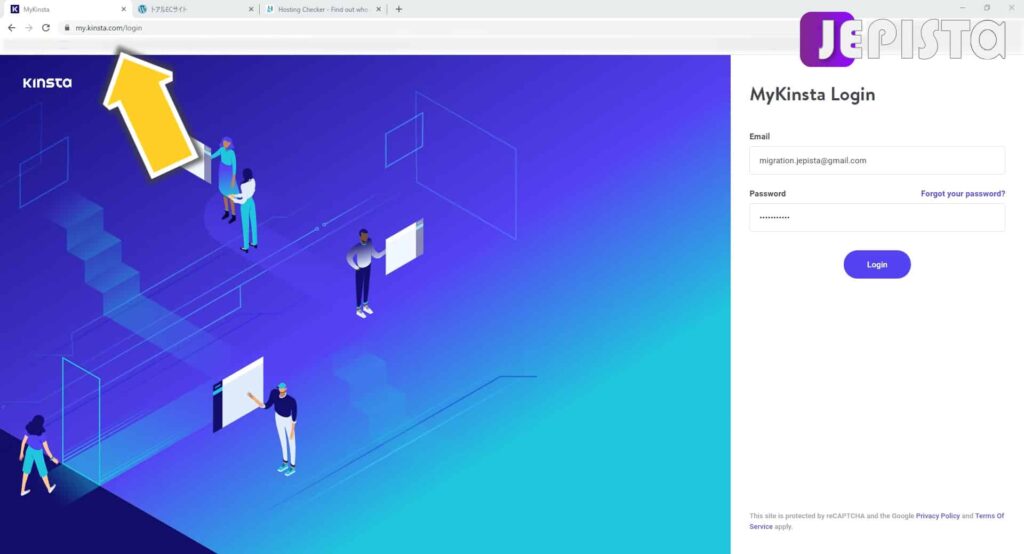Switch to the MyKinsta tab
Screen dimensions: 1024x554
[65, 9]
